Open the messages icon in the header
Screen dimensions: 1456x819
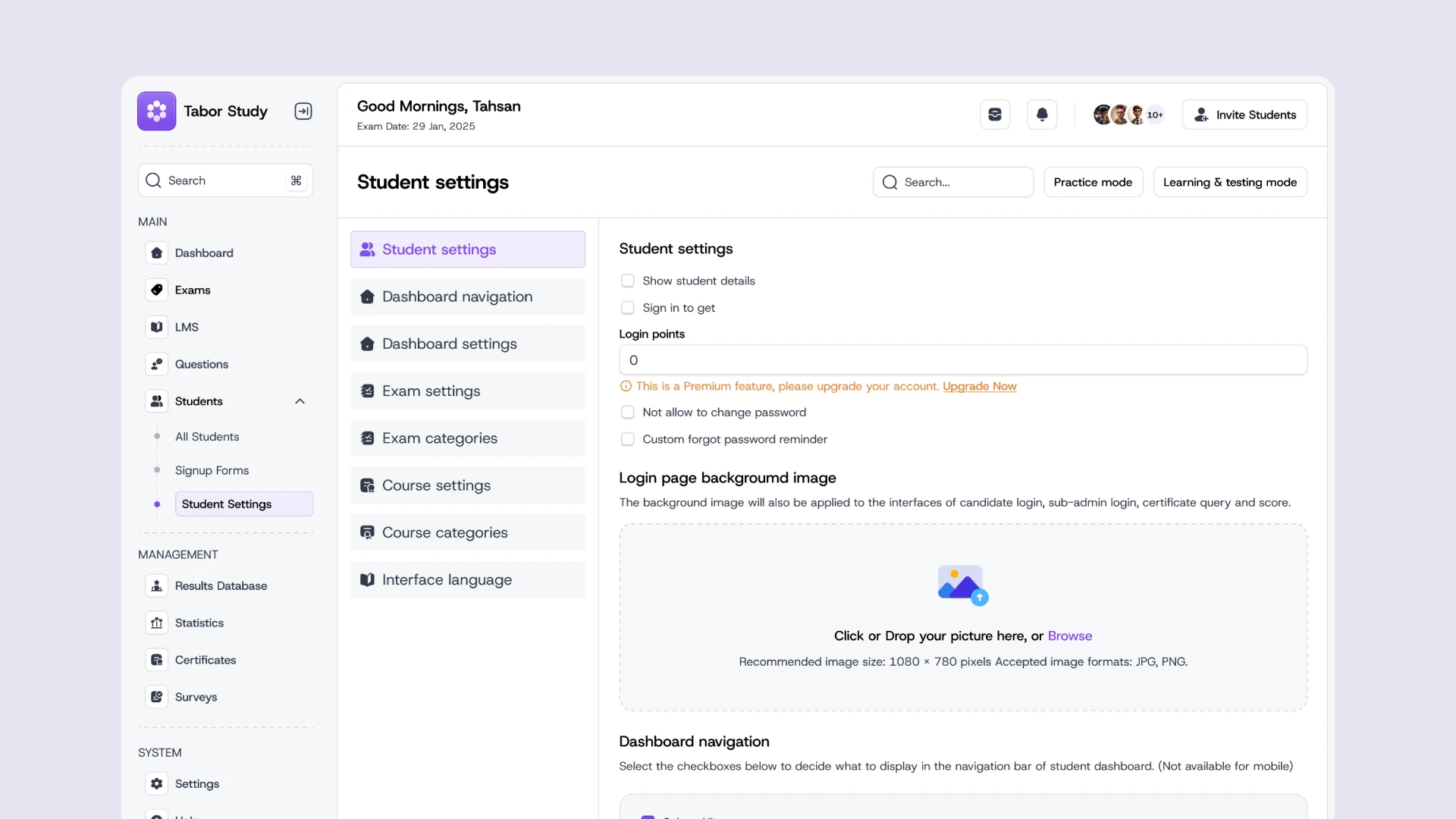tap(995, 115)
